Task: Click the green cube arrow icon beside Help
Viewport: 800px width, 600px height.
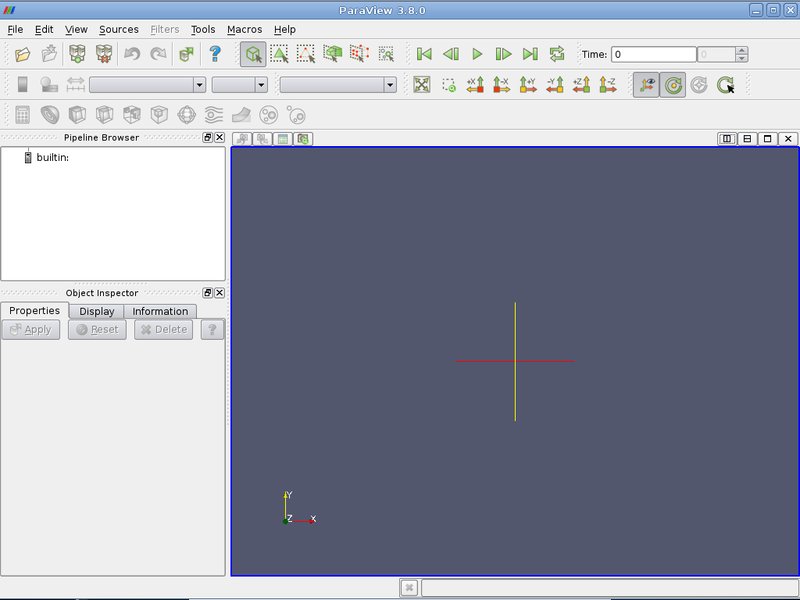Action: point(187,54)
